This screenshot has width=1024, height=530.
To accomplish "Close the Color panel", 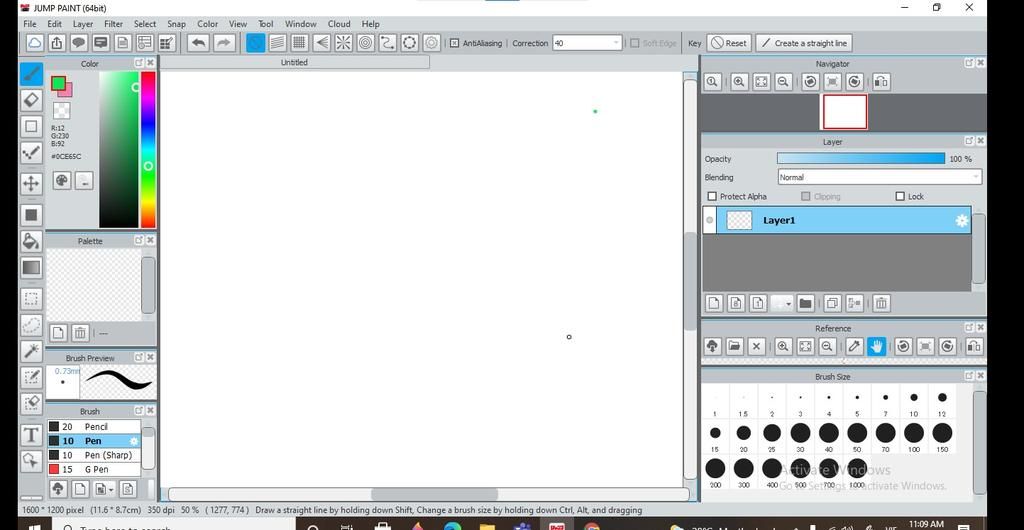I will click(150, 63).
